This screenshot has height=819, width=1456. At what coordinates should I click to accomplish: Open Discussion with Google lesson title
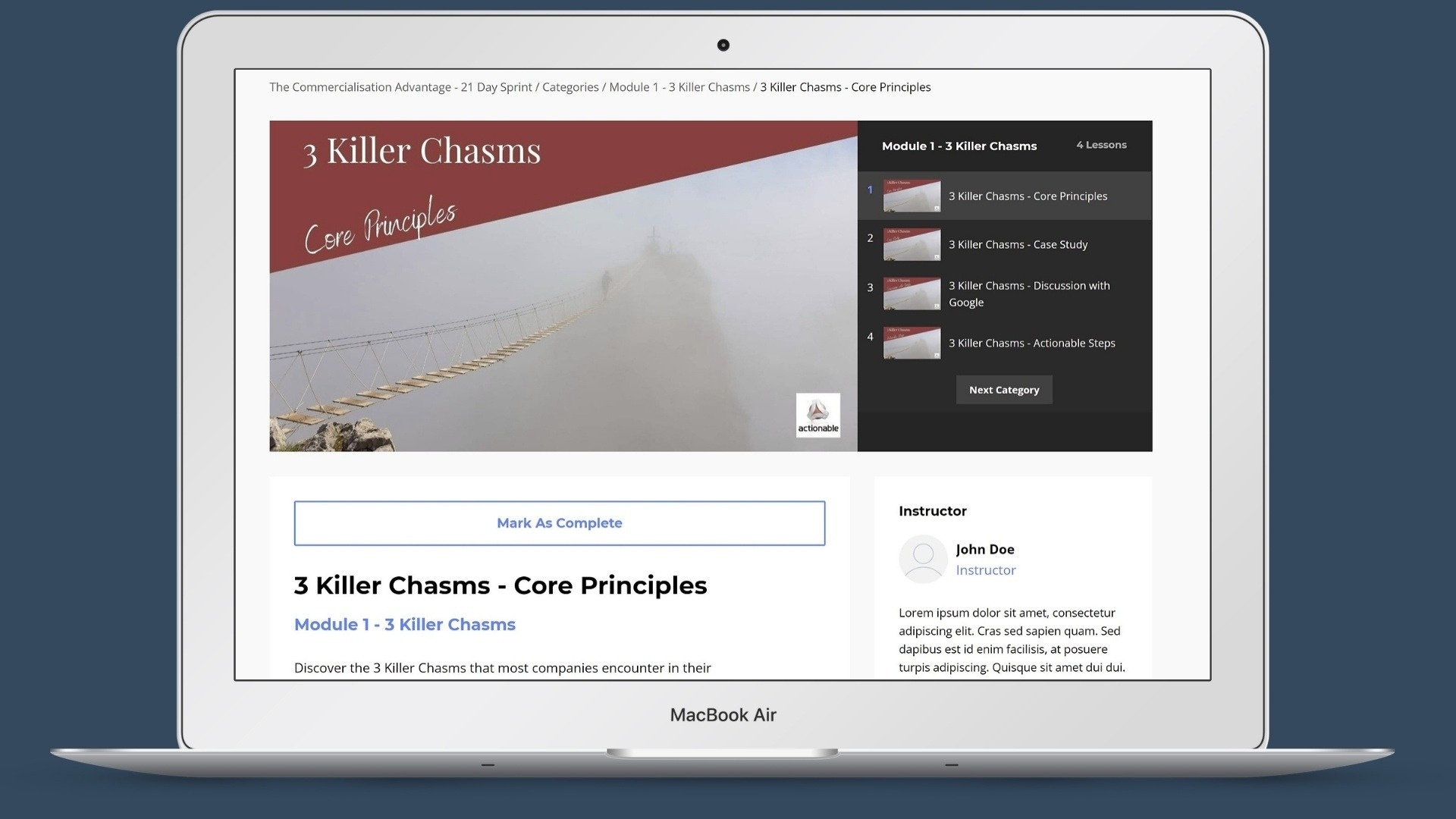1028,294
